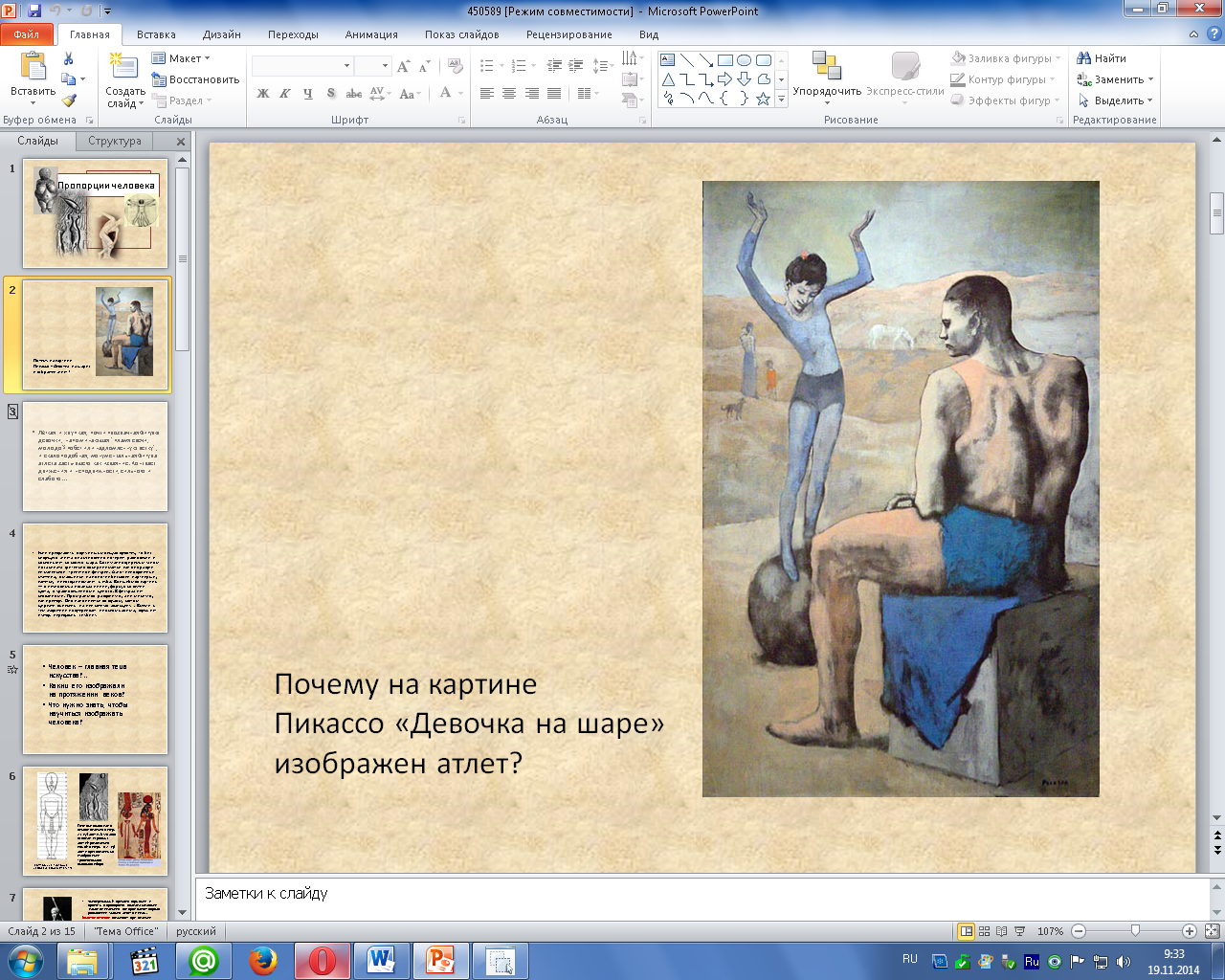The height and width of the screenshot is (980, 1225).
Task: Increase font size with the large A icon
Action: coord(403,66)
